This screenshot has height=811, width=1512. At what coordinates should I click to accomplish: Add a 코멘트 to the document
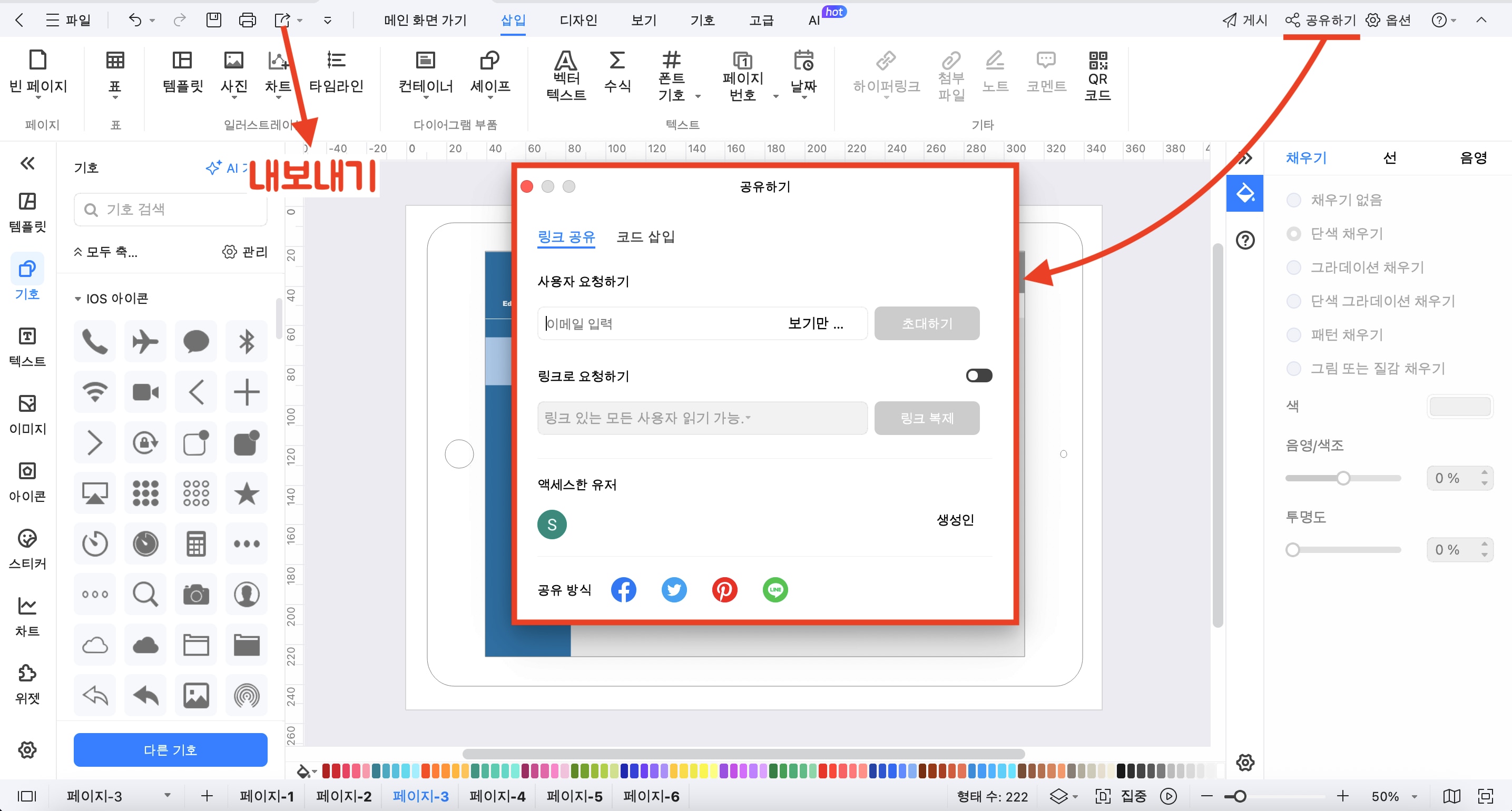(1046, 75)
